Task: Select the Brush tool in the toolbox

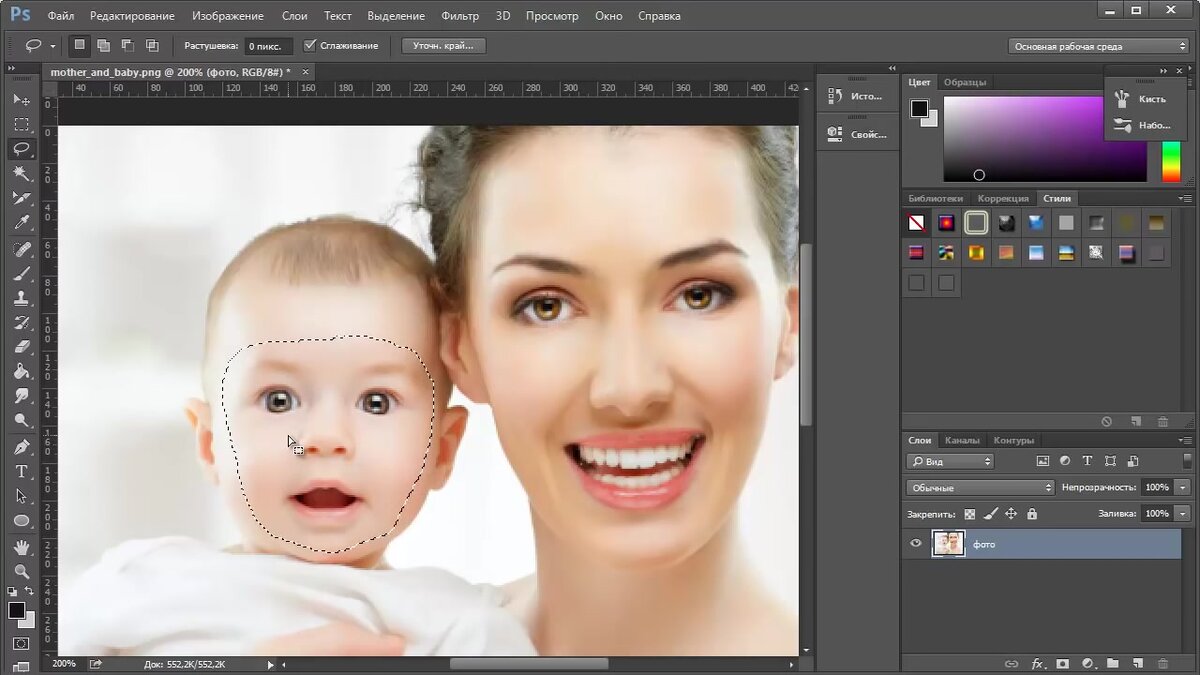Action: [21, 273]
